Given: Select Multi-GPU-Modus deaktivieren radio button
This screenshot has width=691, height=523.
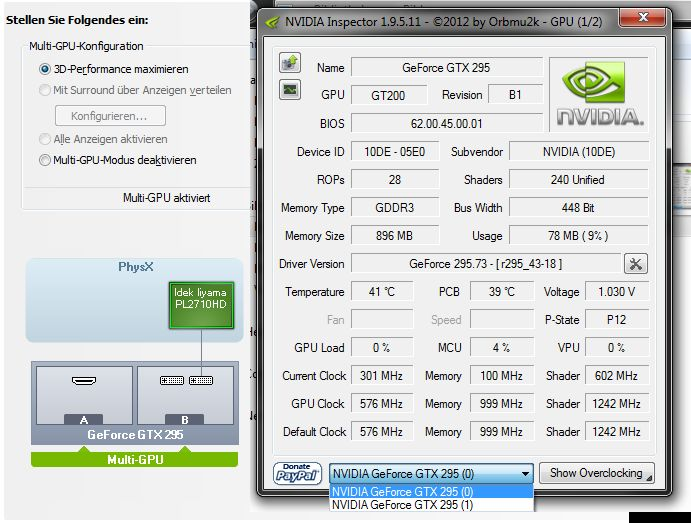Looking at the screenshot, I should coord(45,160).
